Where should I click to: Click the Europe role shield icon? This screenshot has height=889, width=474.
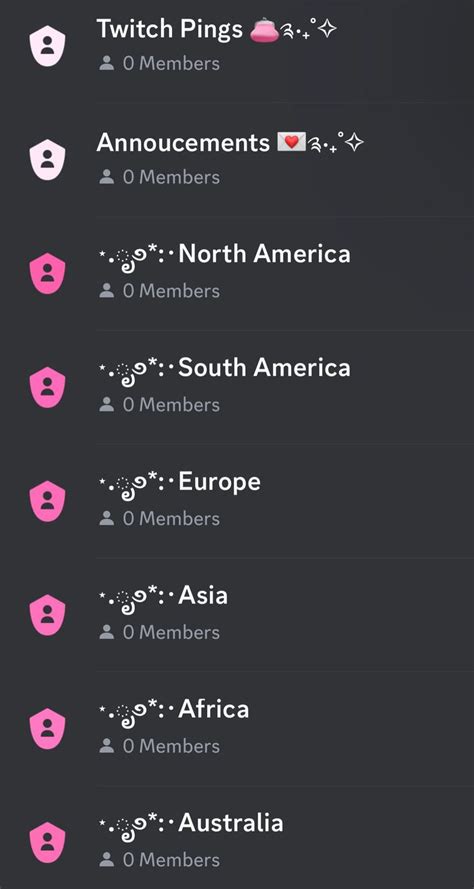click(x=48, y=501)
